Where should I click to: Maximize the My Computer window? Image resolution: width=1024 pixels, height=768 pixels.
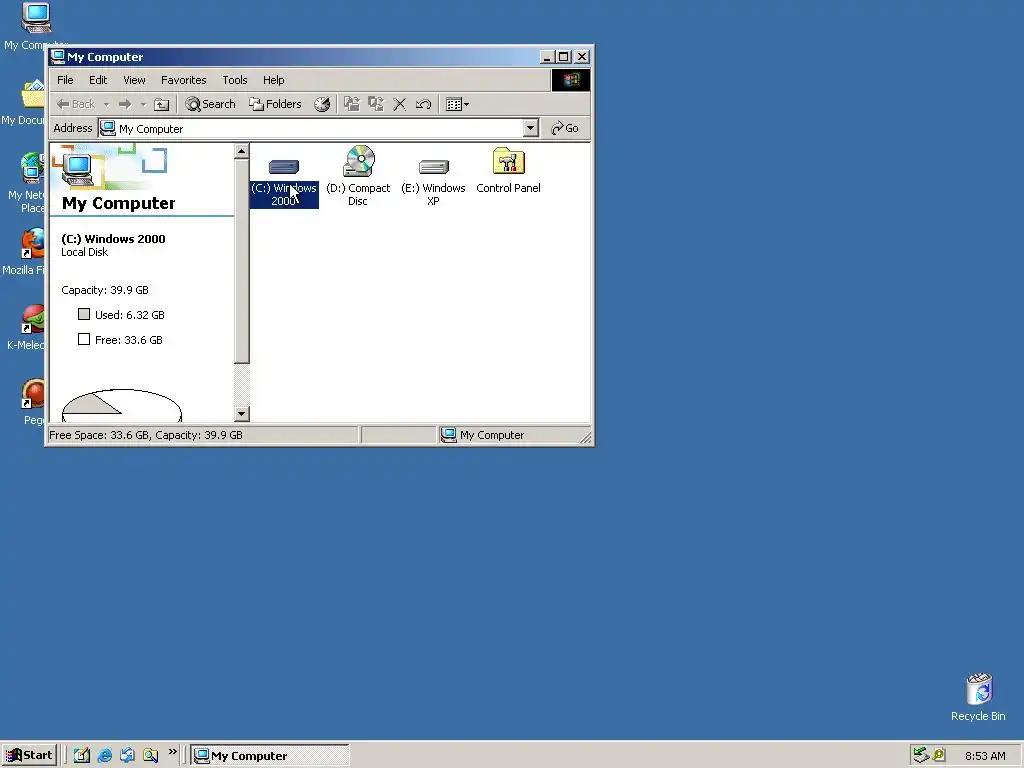coord(564,57)
